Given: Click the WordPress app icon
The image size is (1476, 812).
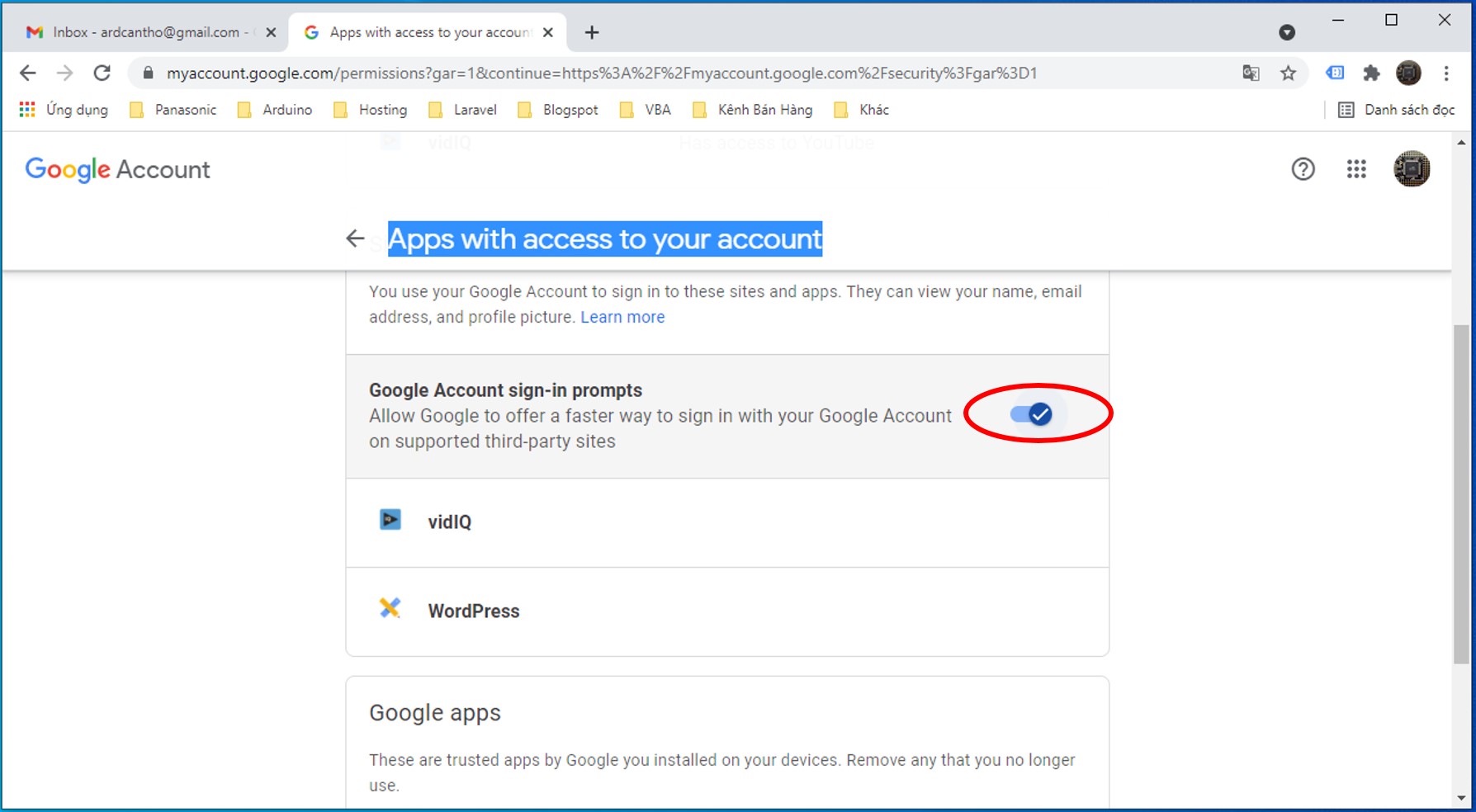Looking at the screenshot, I should point(390,608).
